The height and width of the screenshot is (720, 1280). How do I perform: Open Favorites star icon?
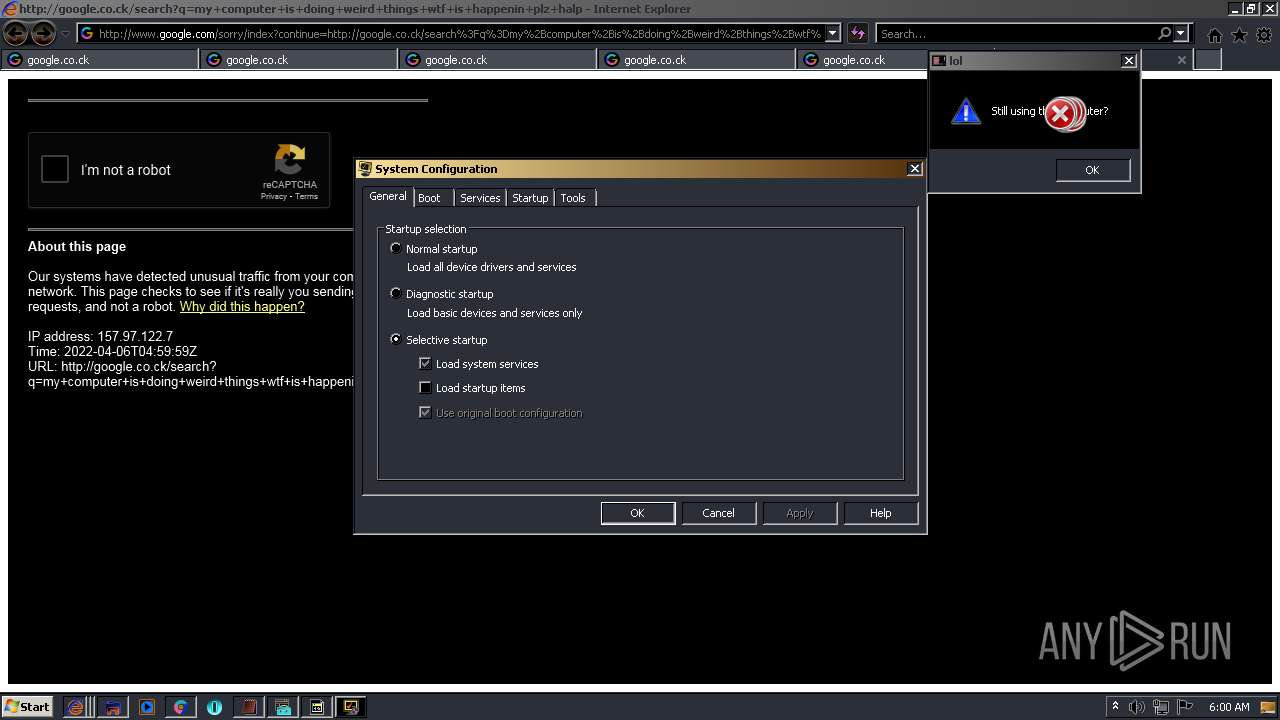click(1239, 35)
